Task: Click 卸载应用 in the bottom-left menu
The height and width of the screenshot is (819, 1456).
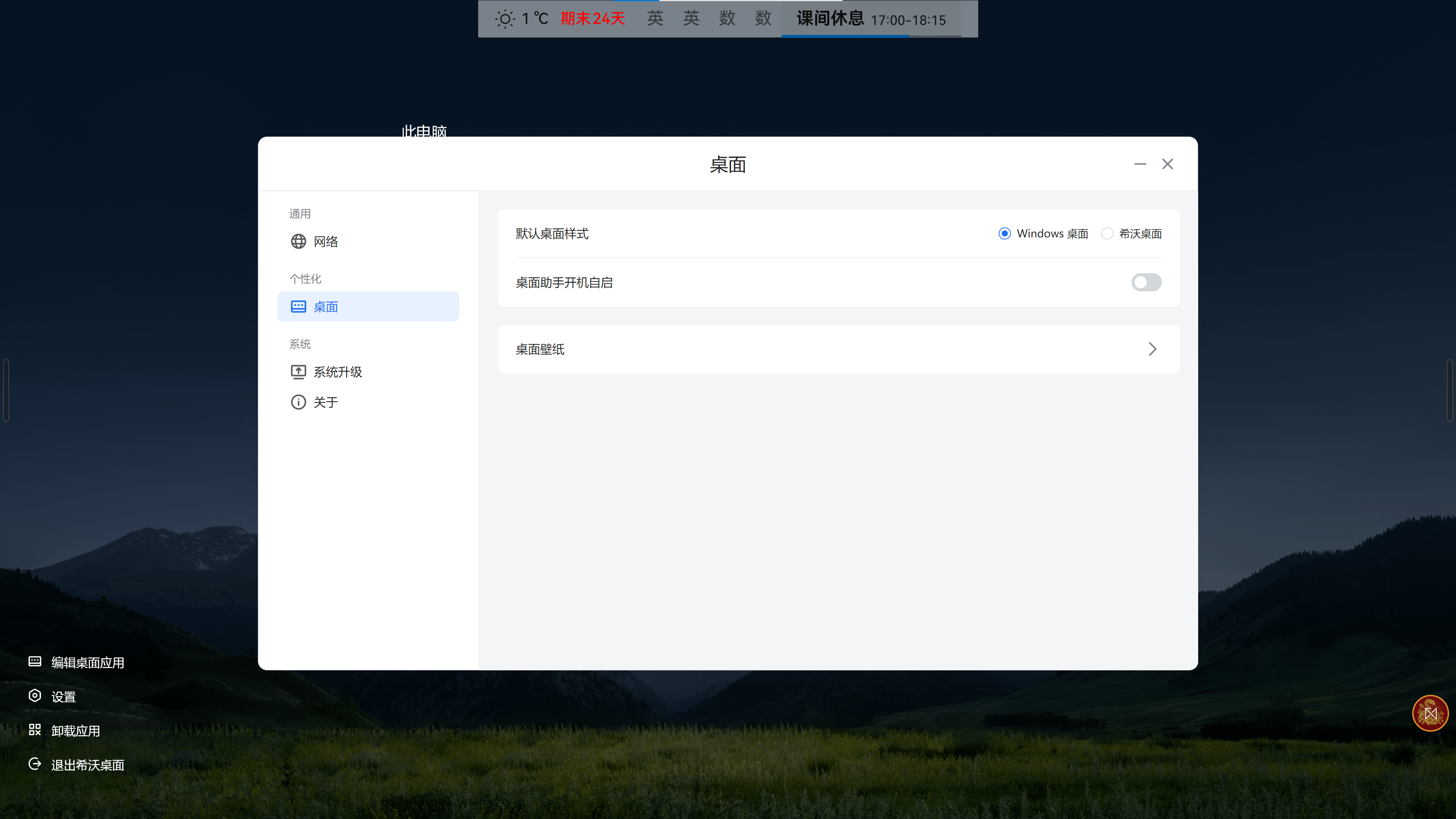Action: pos(76,731)
